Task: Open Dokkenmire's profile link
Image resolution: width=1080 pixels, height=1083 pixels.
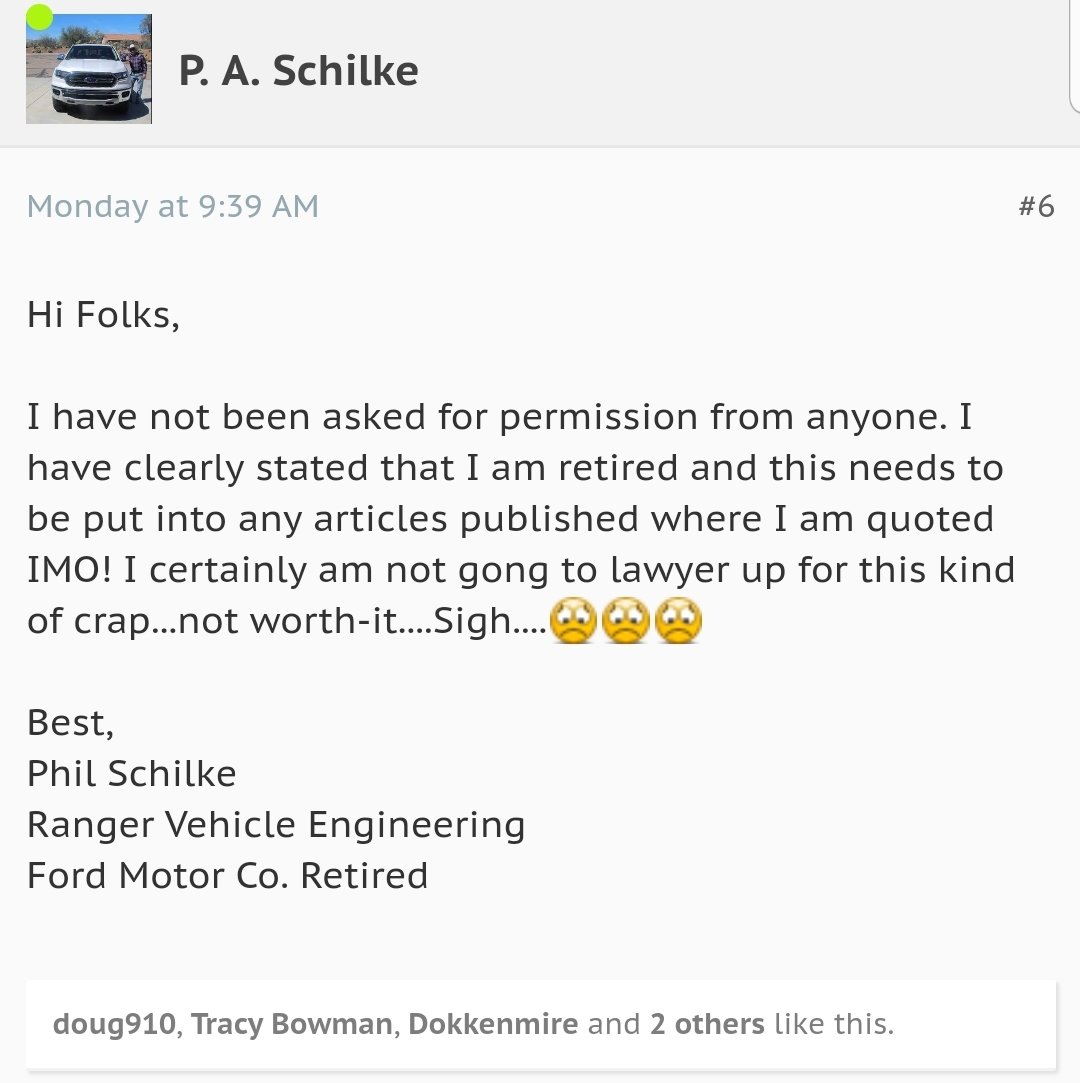Action: (x=493, y=1024)
